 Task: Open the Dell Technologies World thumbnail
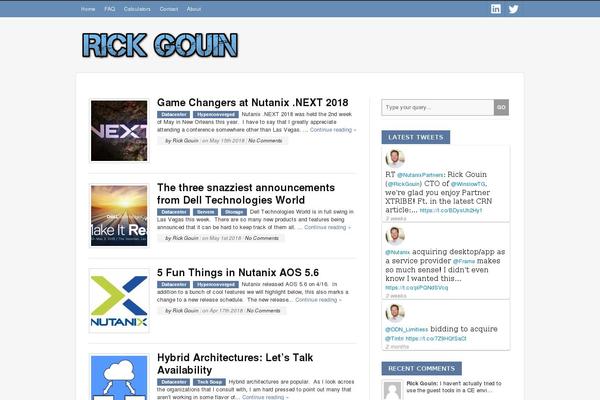[119, 216]
